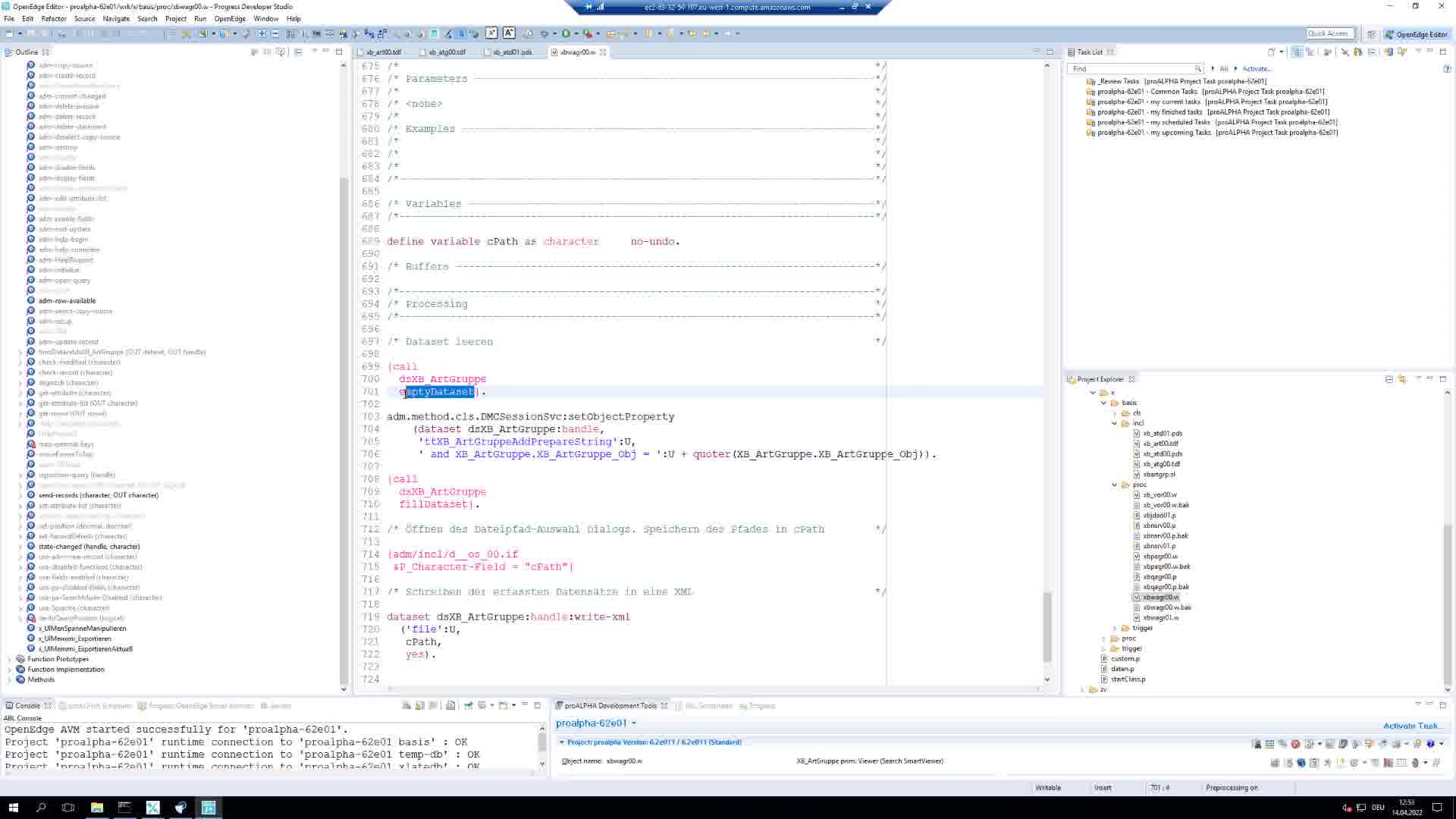
Task: Click the taskbar search magnifier icon
Action: (x=41, y=808)
